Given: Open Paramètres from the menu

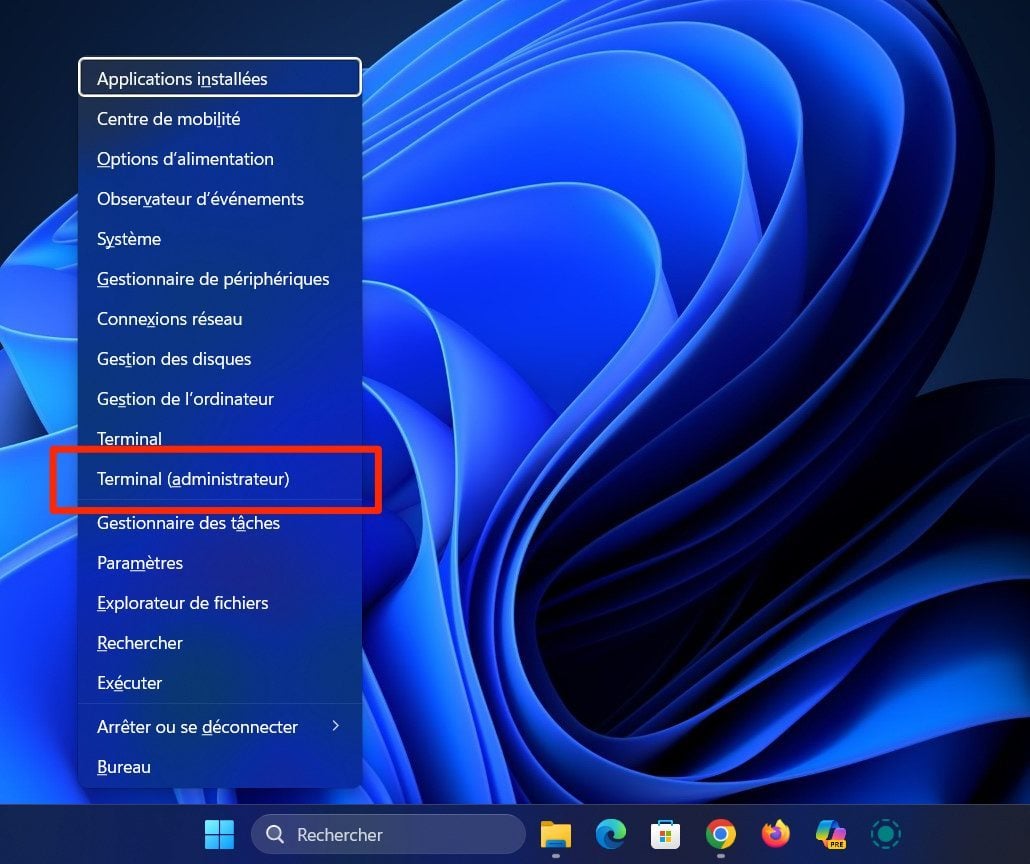Looking at the screenshot, I should (219, 563).
